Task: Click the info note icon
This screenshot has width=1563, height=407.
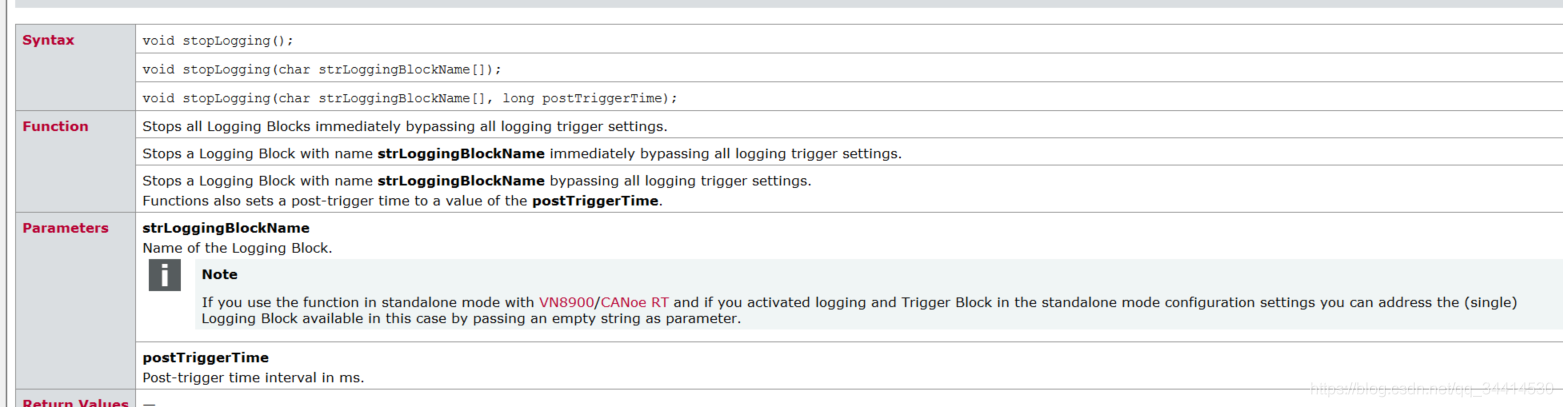Action: [164, 275]
